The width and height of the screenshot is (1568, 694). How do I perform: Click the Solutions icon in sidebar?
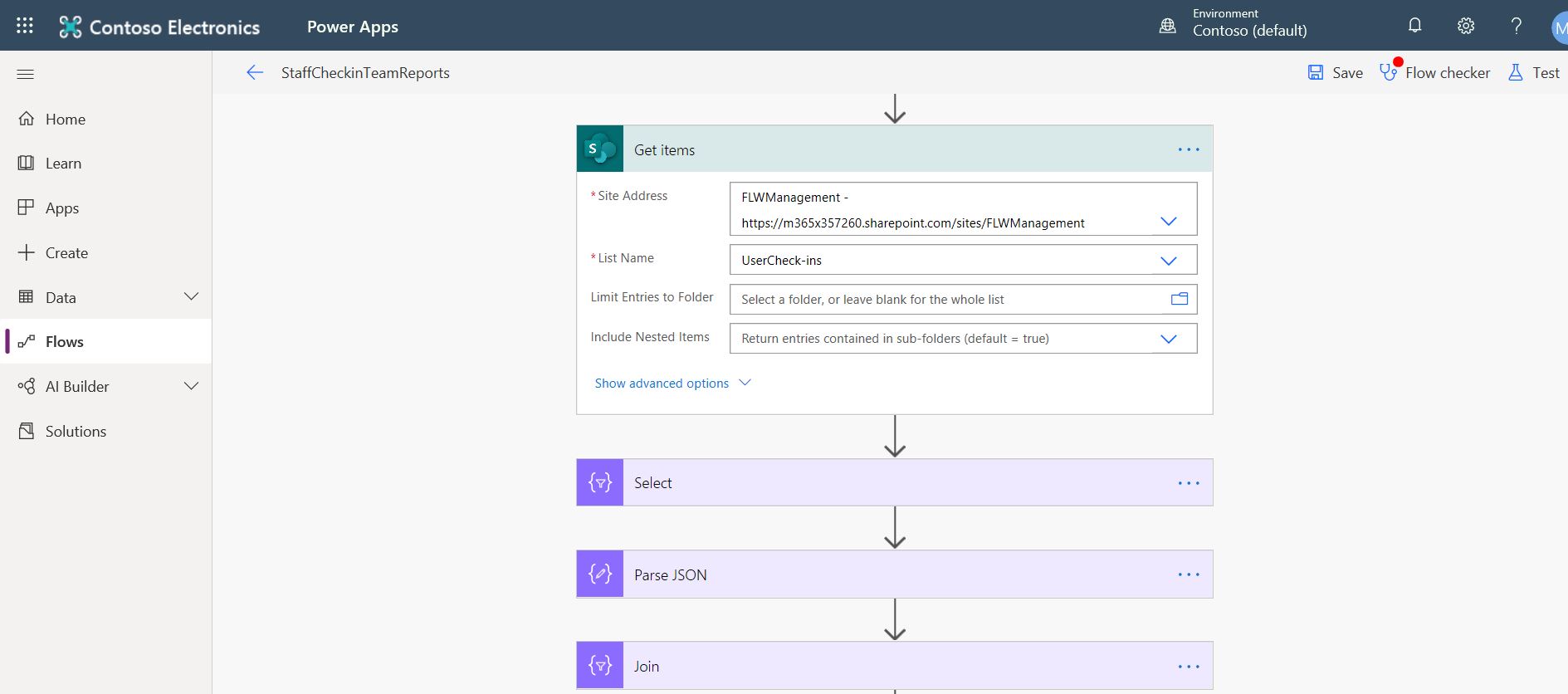(27, 431)
